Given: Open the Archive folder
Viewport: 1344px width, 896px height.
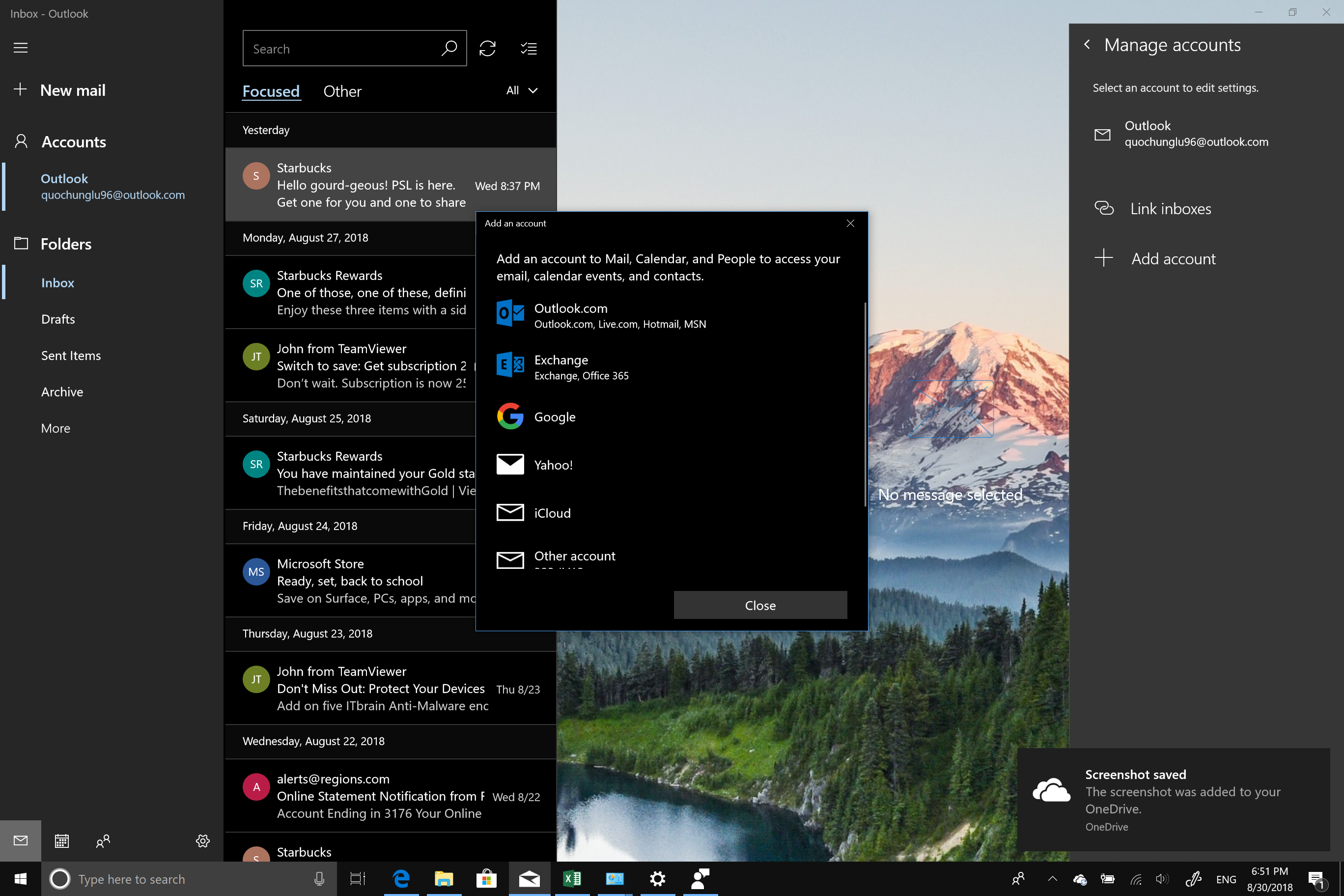Looking at the screenshot, I should (112, 392).
